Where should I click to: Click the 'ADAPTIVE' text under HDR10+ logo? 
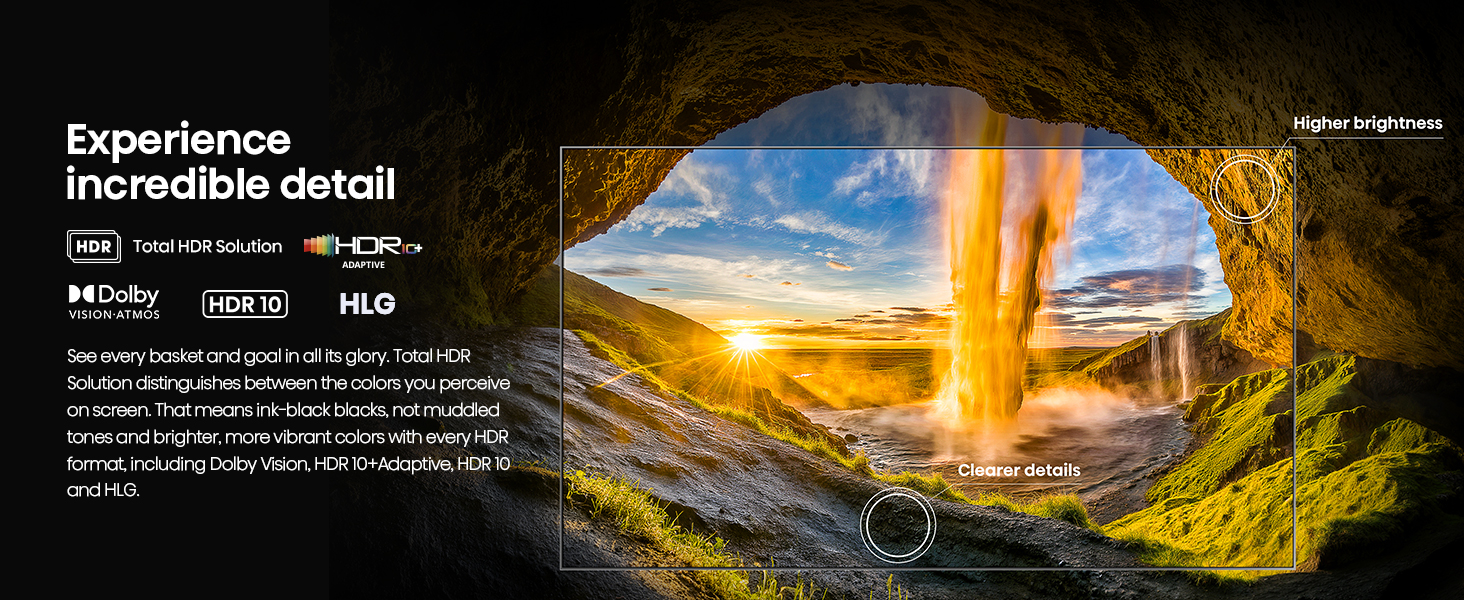364,266
